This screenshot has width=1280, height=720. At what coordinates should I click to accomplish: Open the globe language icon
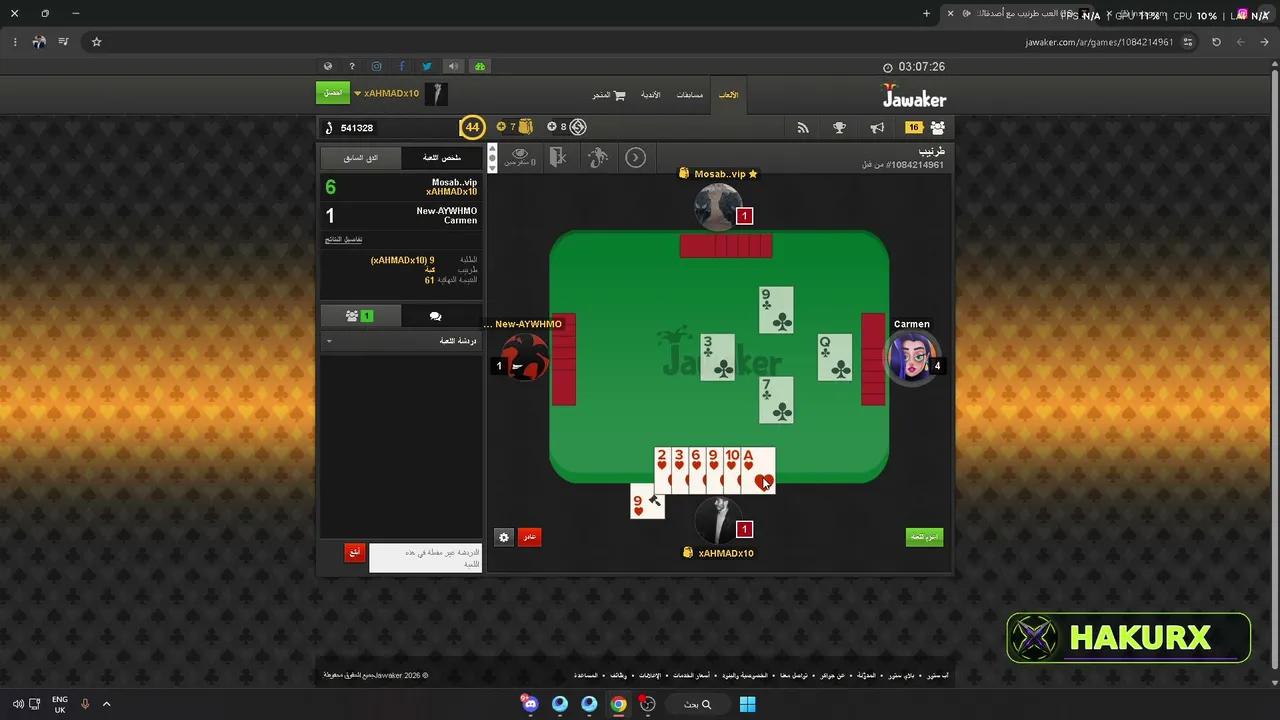327,67
